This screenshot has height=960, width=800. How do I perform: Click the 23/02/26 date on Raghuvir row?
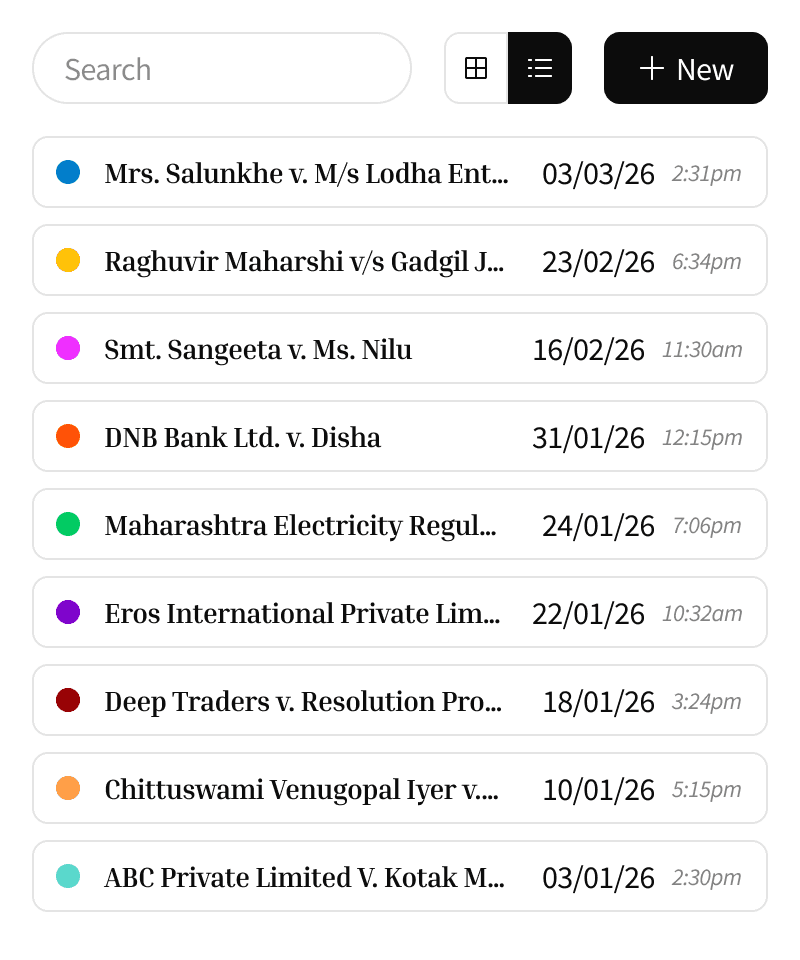click(x=598, y=262)
